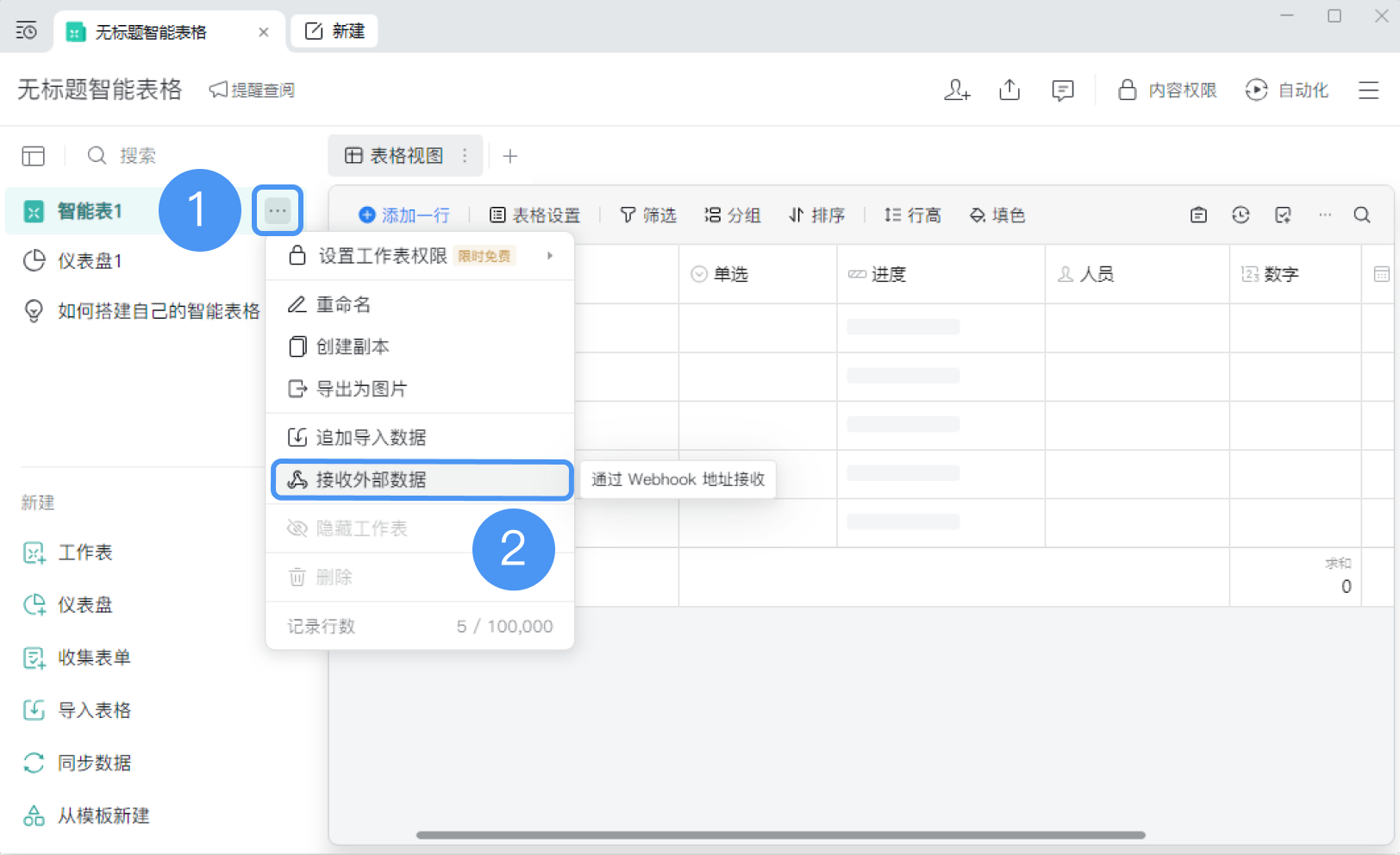
Task: Click the 提醒查阅 megaphone button
Action: tap(252, 90)
